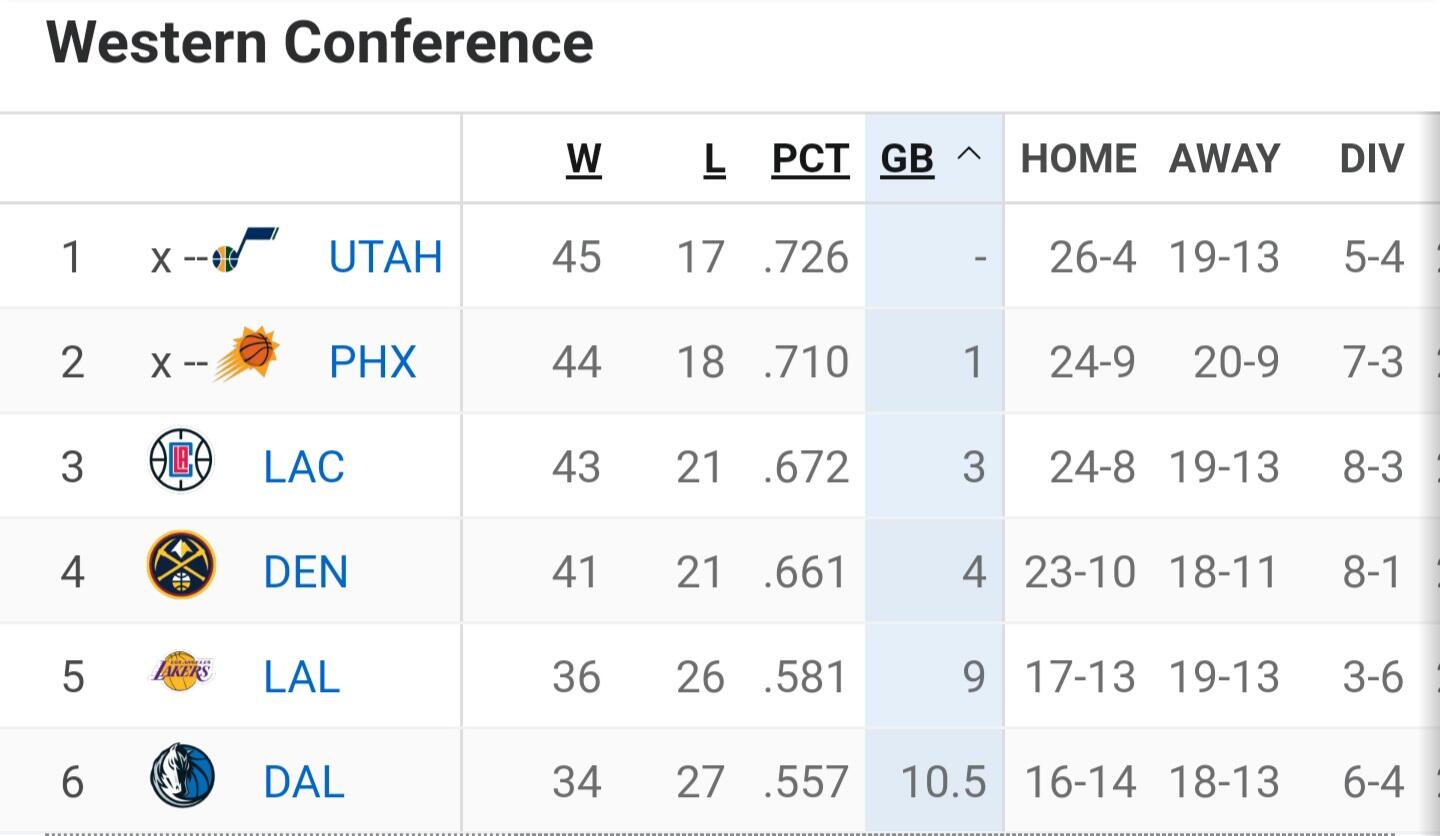Viewport: 1440px width, 836px height.
Task: Sort standings by W column
Action: tap(584, 159)
